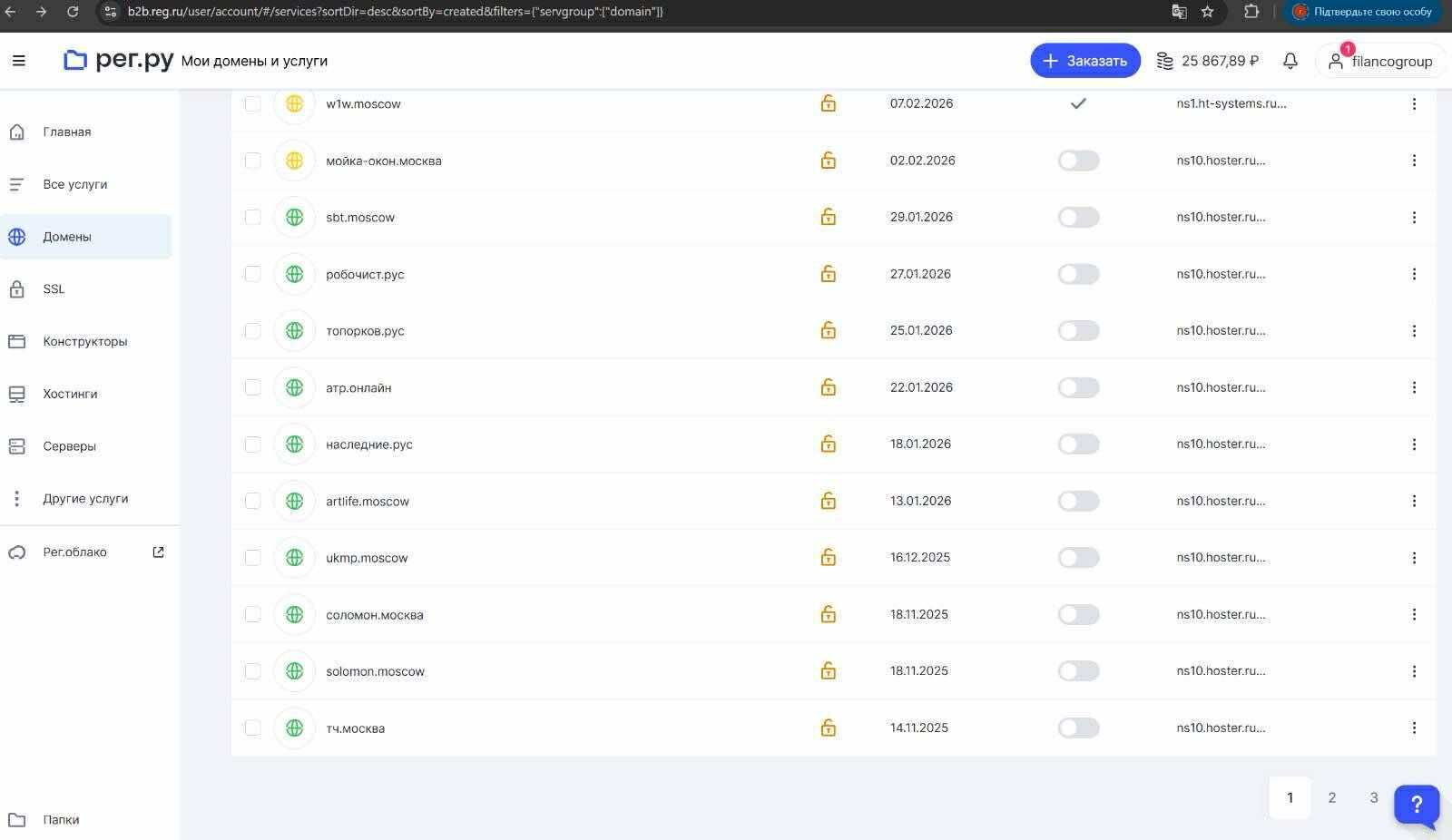Open Хостинги in the sidebar
Screen dimensions: 1452x840
click(70, 394)
